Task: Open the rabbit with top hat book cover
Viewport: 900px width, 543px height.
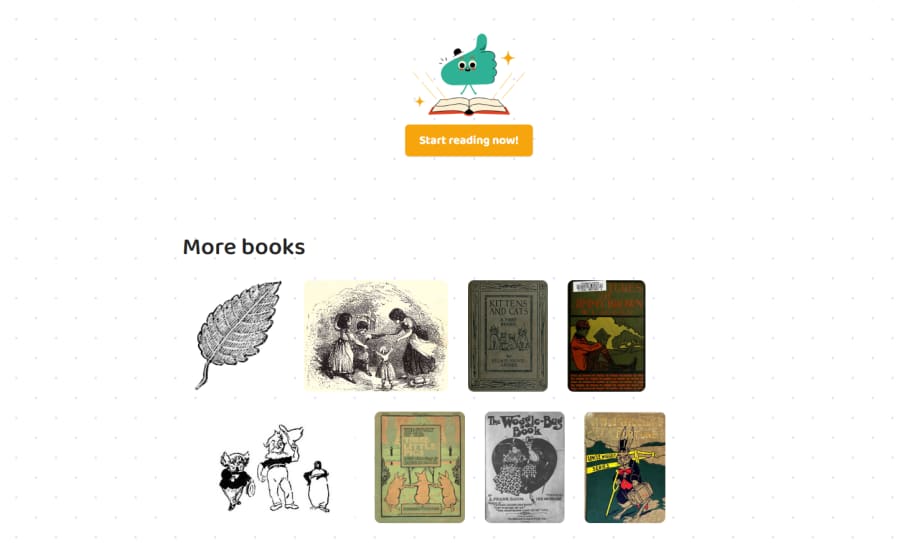Action: click(x=624, y=467)
